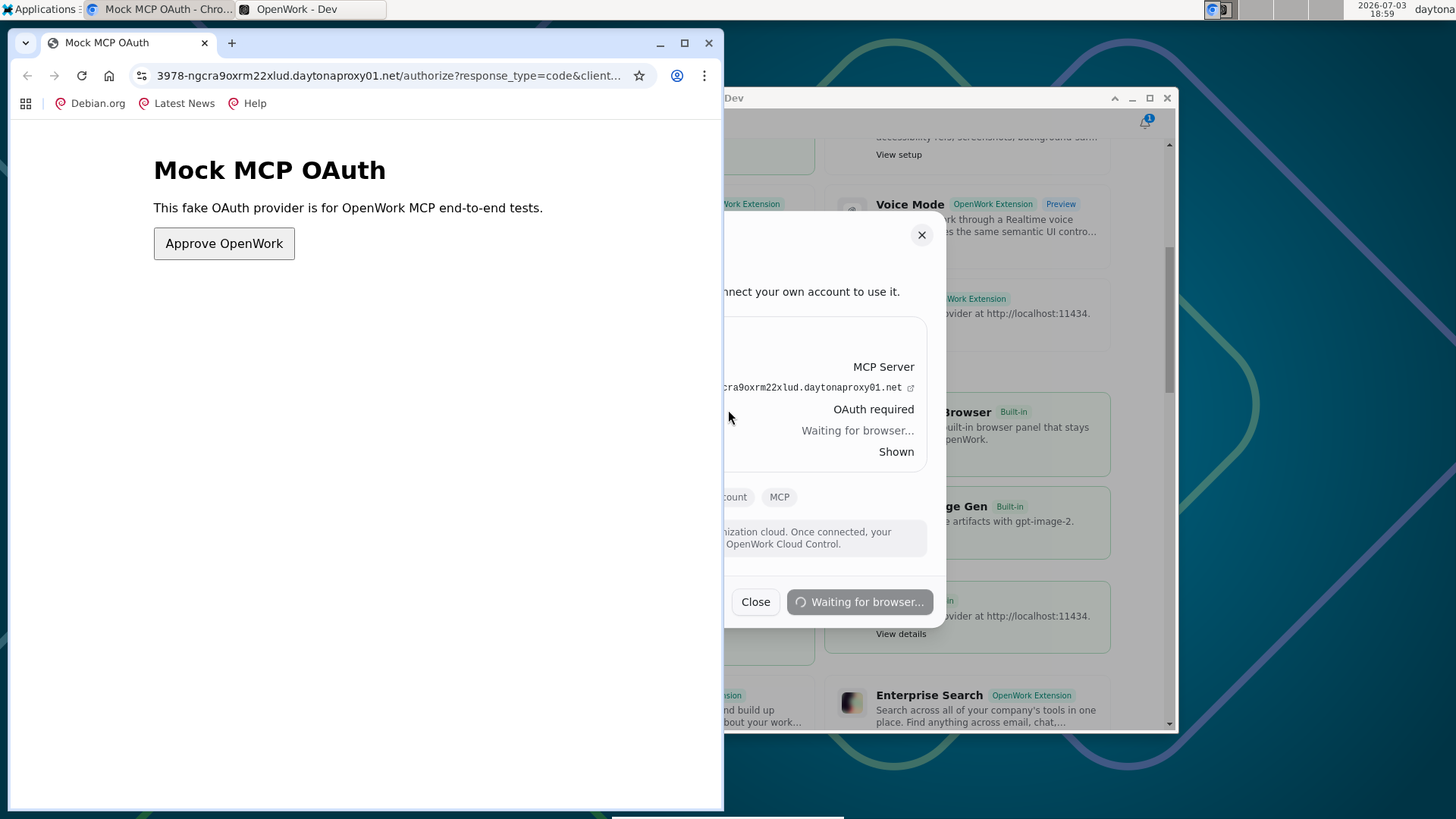Close the OpenWork connection dialog with X
This screenshot has height=819, width=1456.
tap(922, 235)
